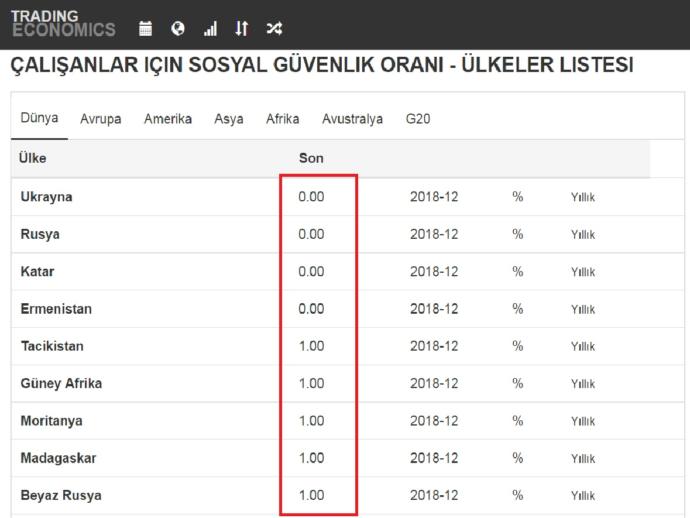Screen dimensions: 690x518
Task: Click the 1.00 value for Moritanya
Action: [312, 421]
